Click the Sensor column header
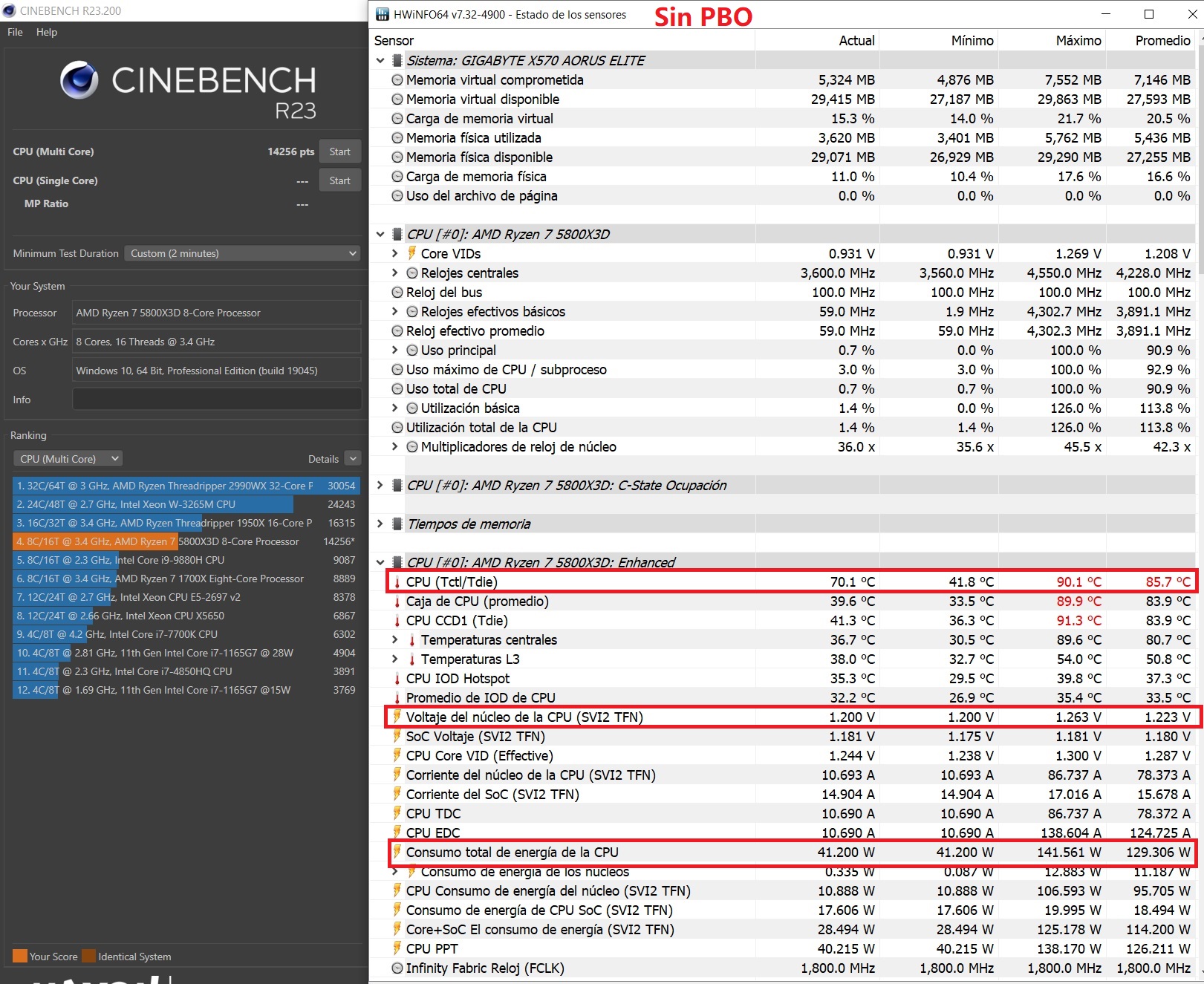This screenshot has height=984, width=1204. point(394,41)
